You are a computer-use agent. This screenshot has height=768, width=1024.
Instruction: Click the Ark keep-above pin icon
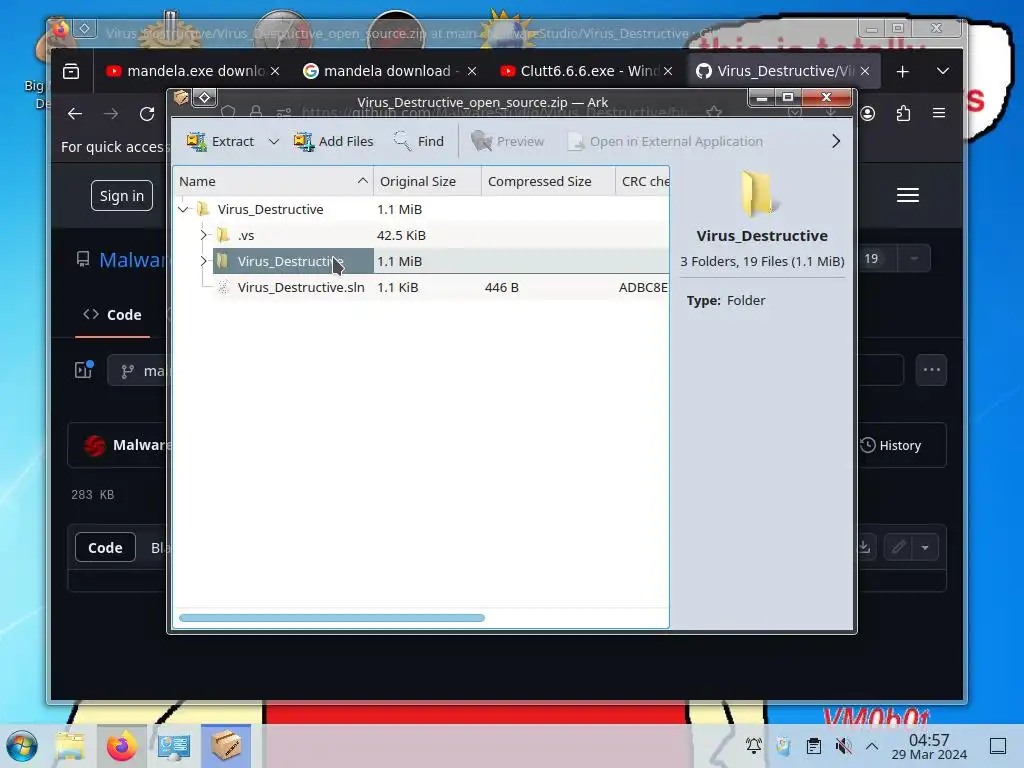(x=204, y=98)
